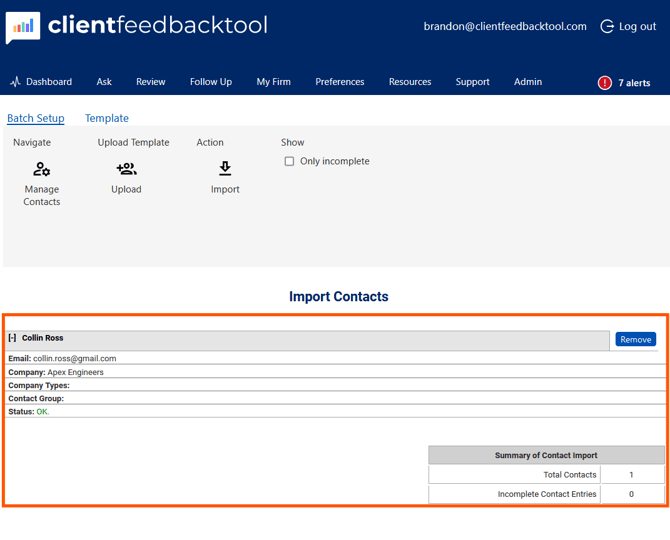
Task: Click the Upload Template section label
Action: (x=133, y=142)
